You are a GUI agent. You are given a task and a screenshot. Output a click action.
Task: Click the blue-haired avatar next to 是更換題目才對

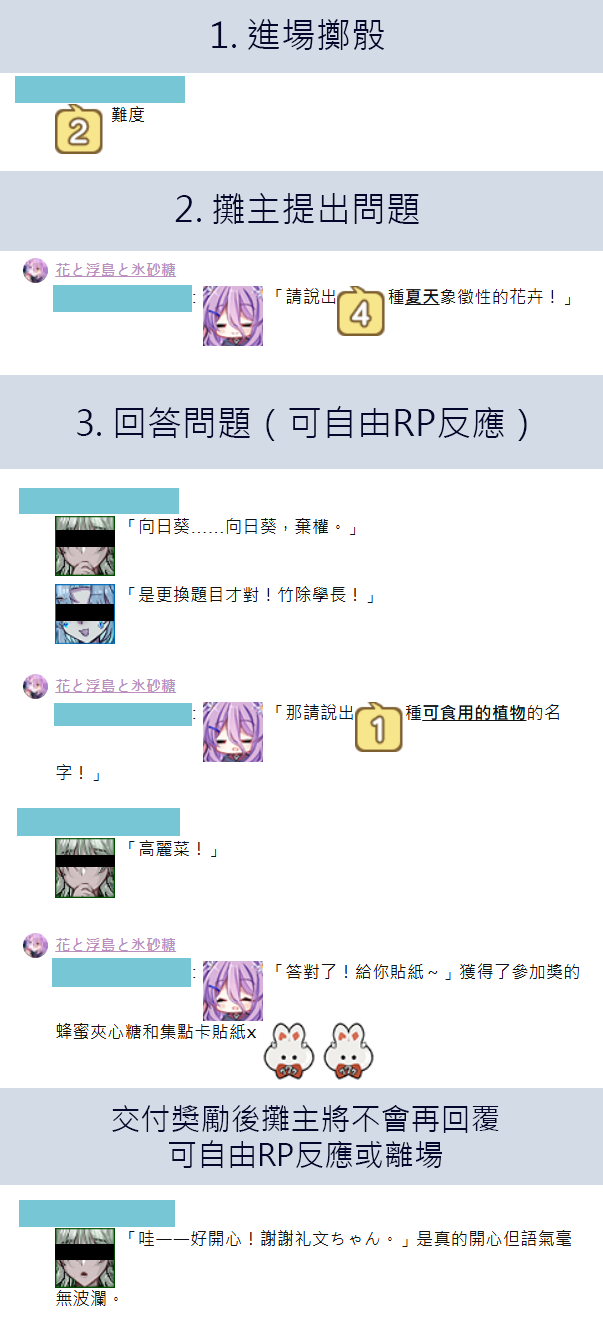pyautogui.click(x=85, y=614)
